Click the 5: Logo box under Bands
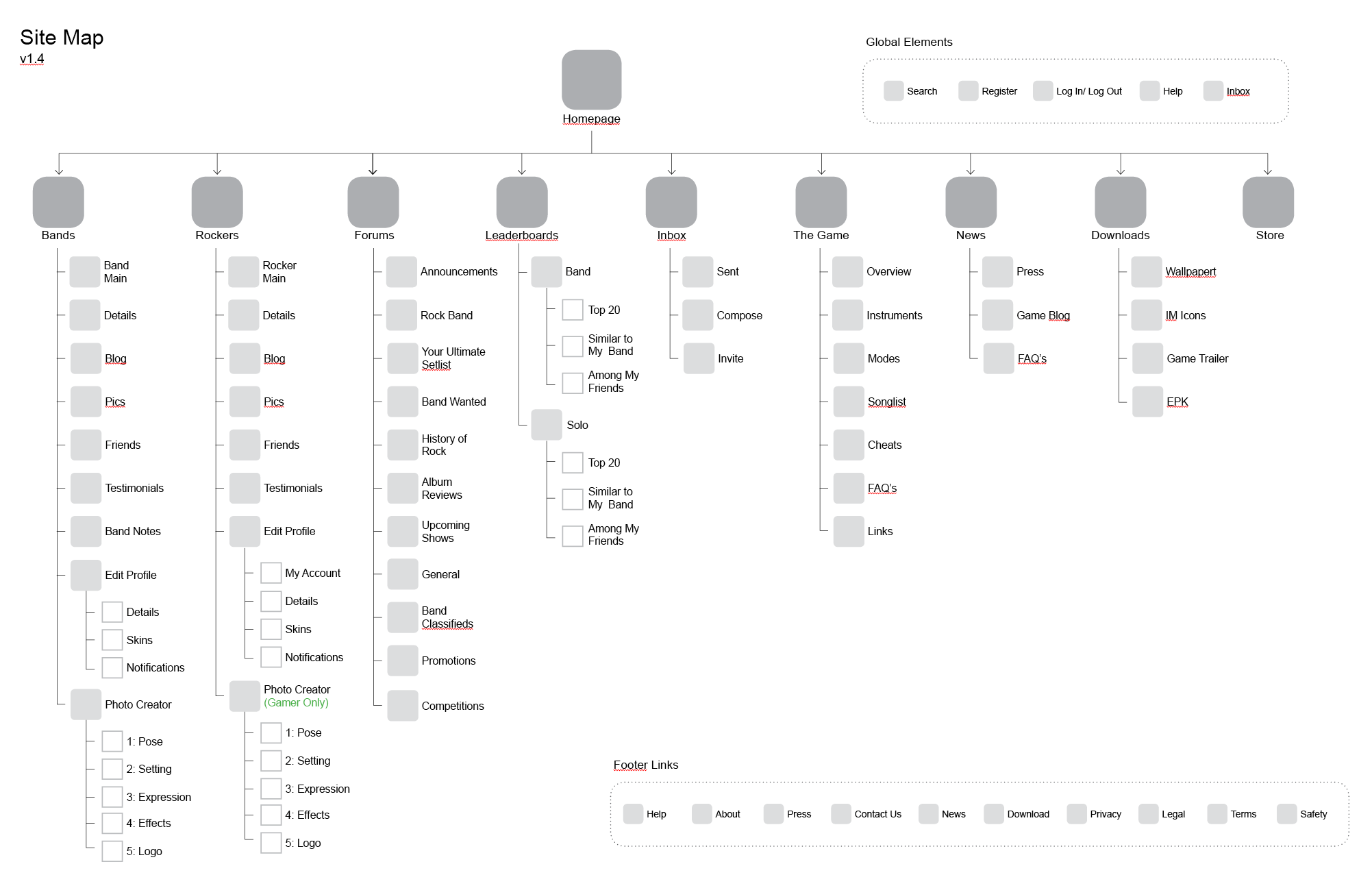 point(112,851)
